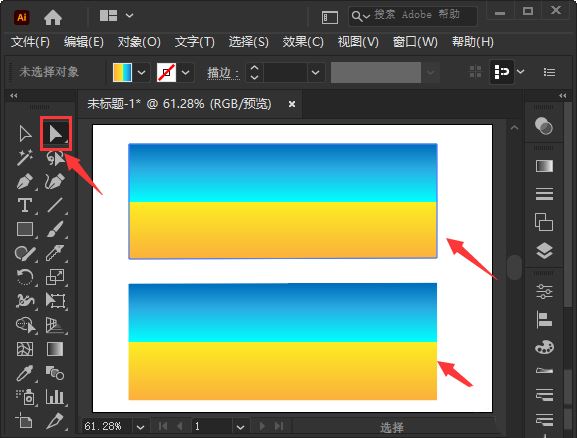This screenshot has width=577, height=438.
Task: Open the zoom level dropdown
Action: click(140, 427)
